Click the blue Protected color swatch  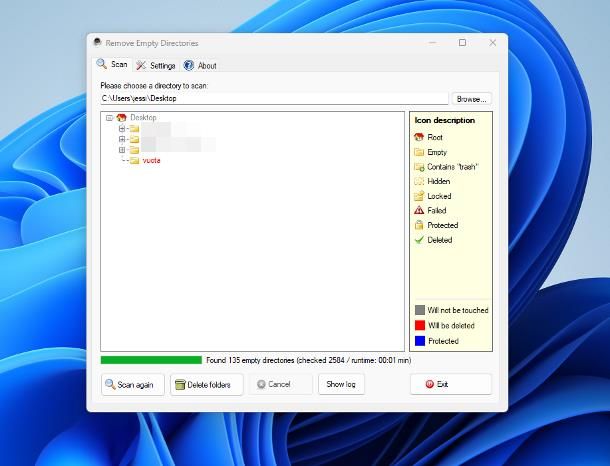coord(420,341)
